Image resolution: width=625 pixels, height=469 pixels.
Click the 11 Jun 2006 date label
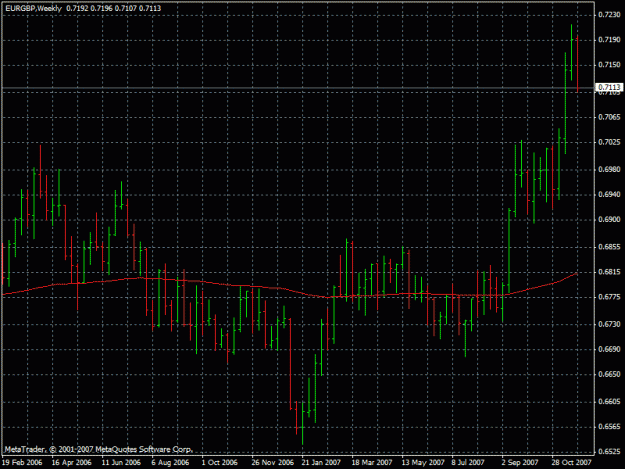[121, 463]
